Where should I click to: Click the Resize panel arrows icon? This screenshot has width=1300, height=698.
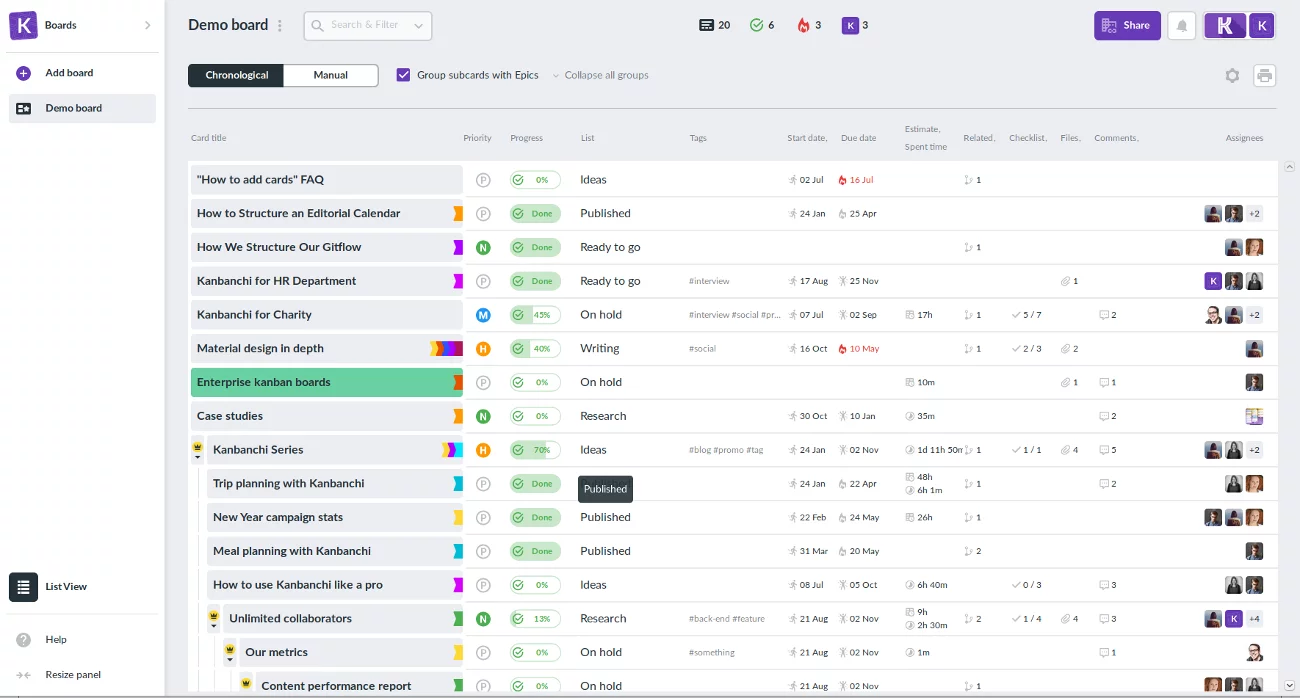point(24,675)
